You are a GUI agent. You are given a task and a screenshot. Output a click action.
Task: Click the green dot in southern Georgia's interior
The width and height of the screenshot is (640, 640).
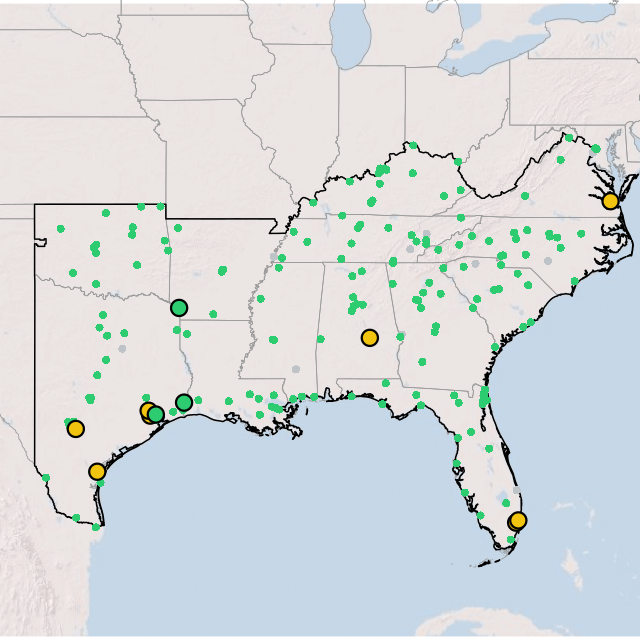coord(422,362)
